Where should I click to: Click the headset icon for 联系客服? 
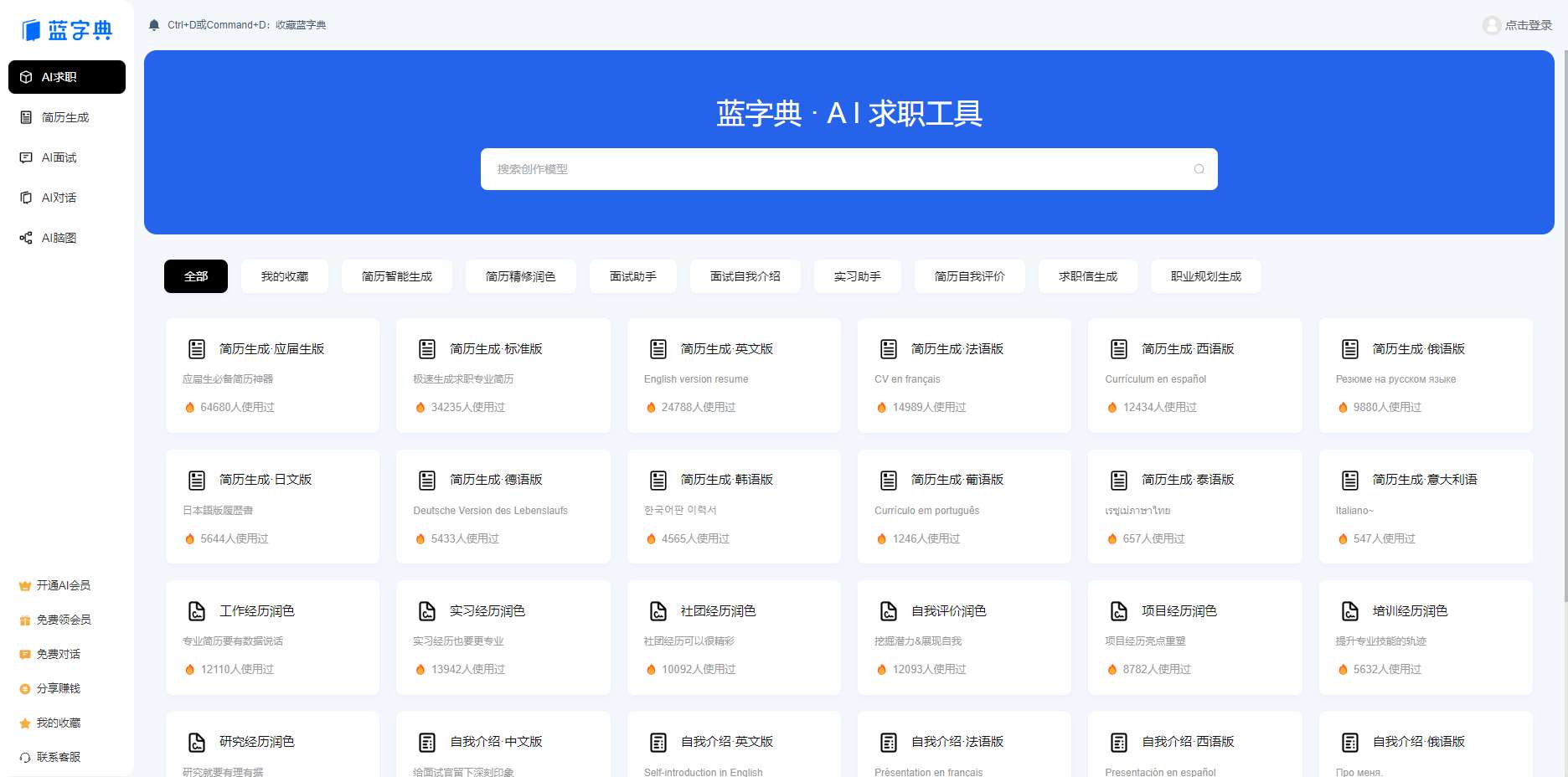[25, 758]
